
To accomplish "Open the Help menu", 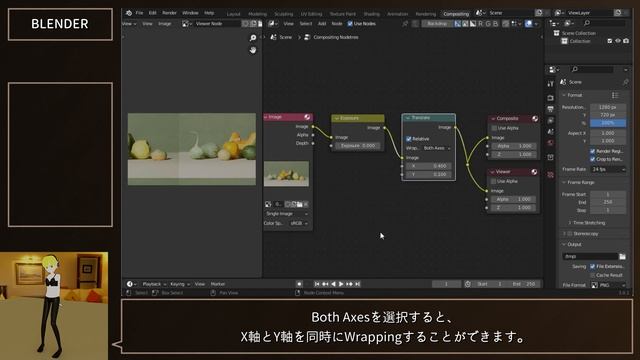I will coord(209,13).
